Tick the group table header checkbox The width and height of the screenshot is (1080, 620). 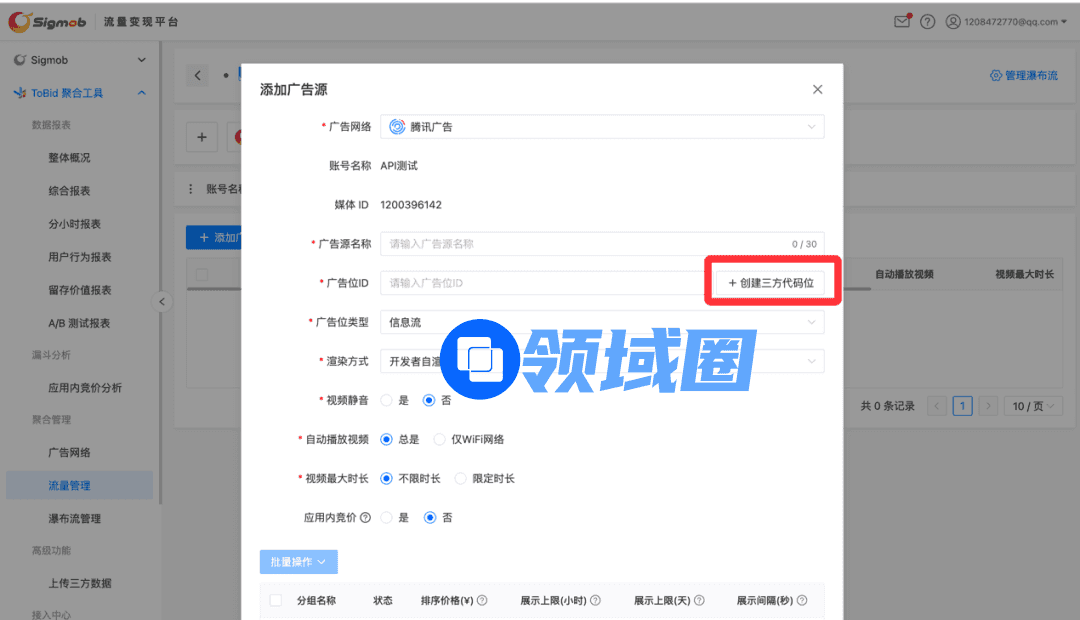click(x=276, y=601)
